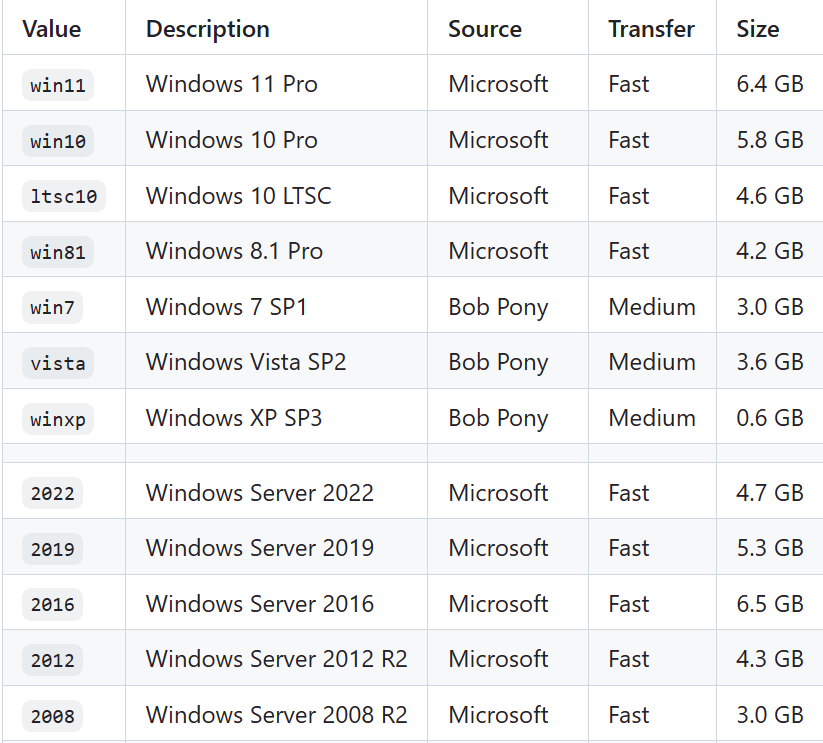Select the 2008 code value
The image size is (823, 743).
click(x=52, y=716)
